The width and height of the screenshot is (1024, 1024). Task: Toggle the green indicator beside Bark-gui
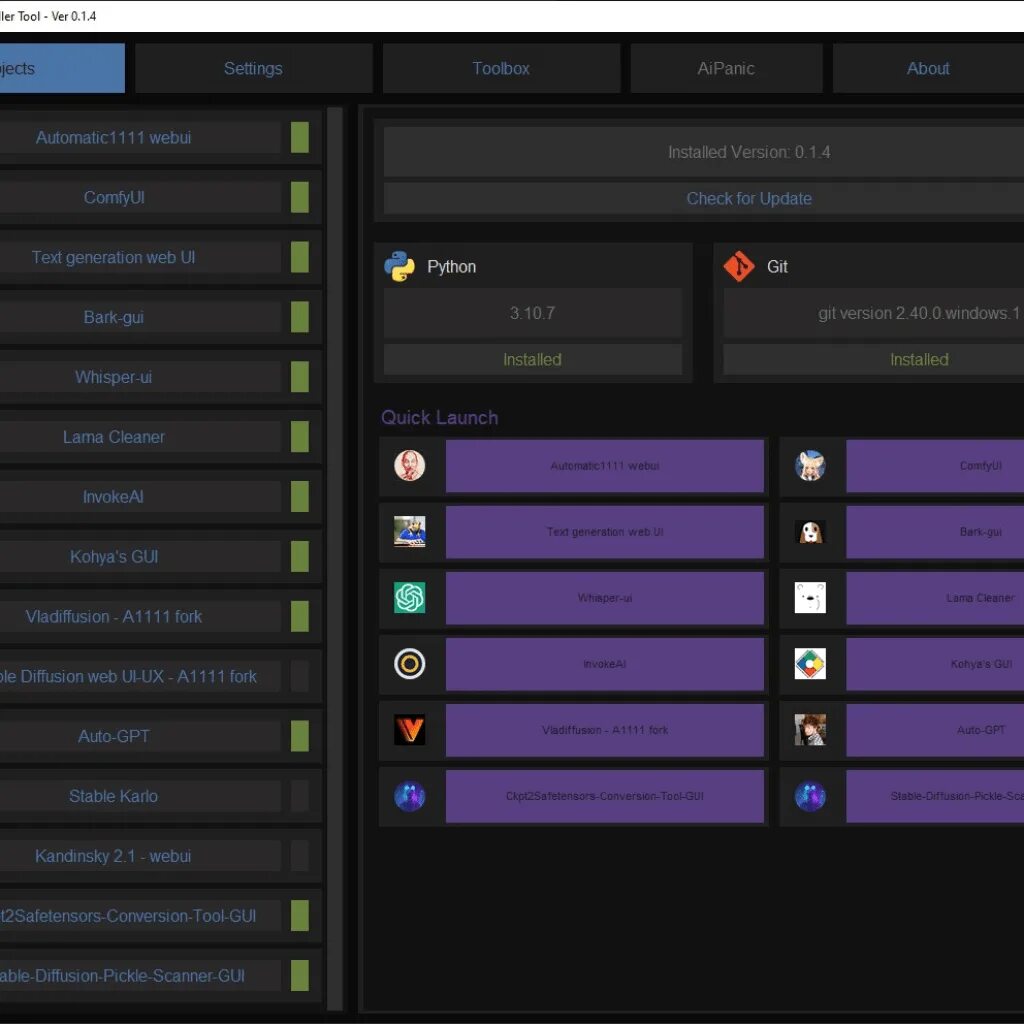[x=300, y=317]
